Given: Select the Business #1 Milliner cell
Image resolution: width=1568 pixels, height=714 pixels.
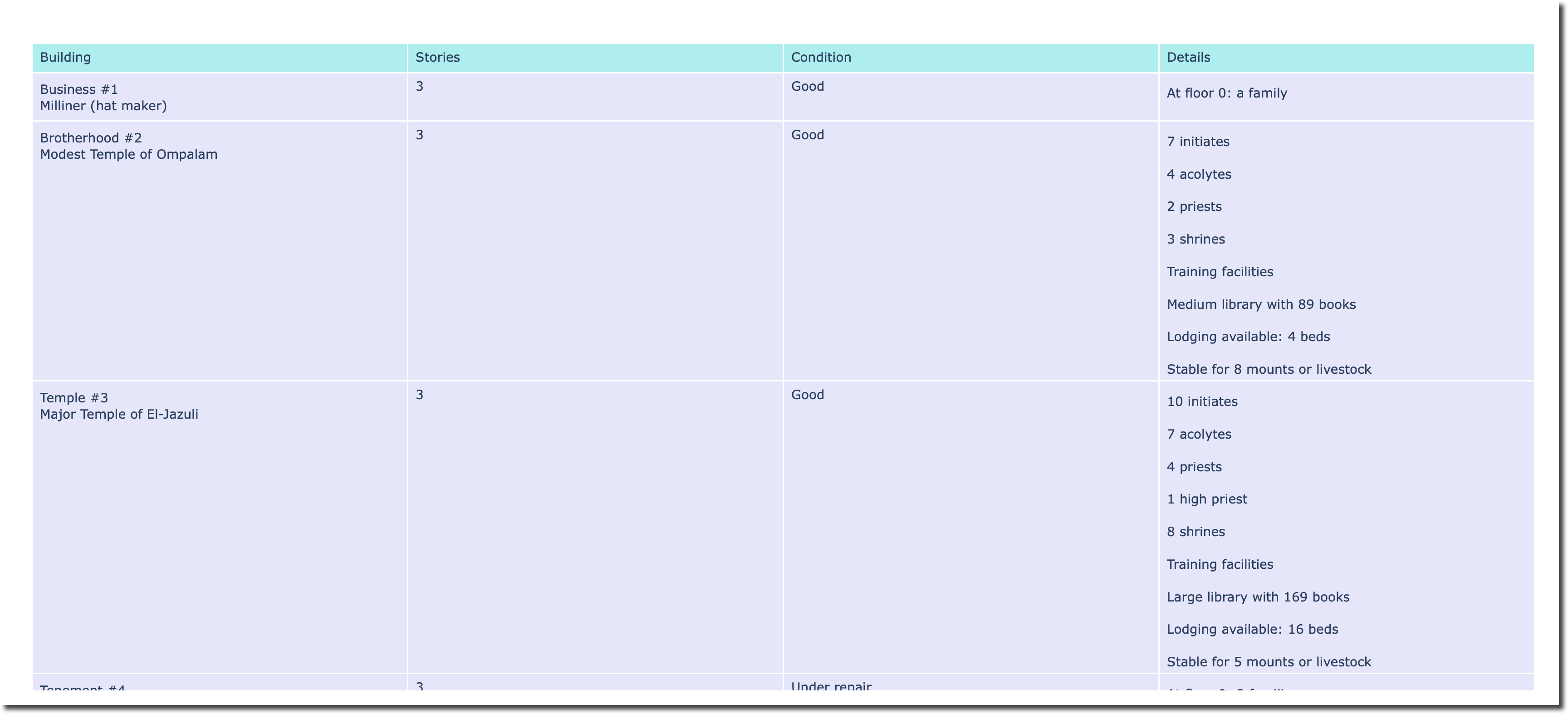Looking at the screenshot, I should tap(103, 98).
